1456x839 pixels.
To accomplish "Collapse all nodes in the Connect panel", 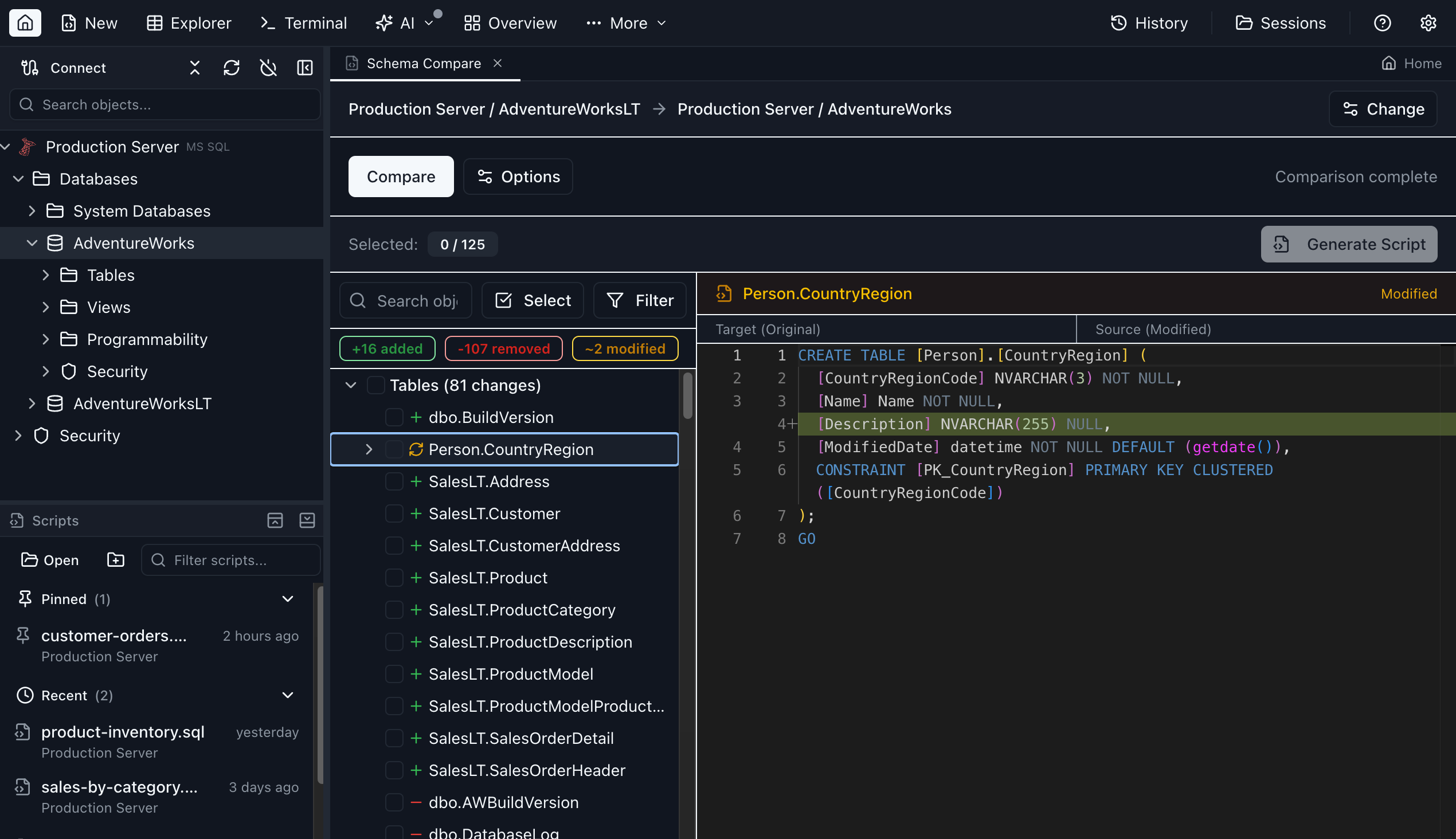I will click(x=194, y=68).
